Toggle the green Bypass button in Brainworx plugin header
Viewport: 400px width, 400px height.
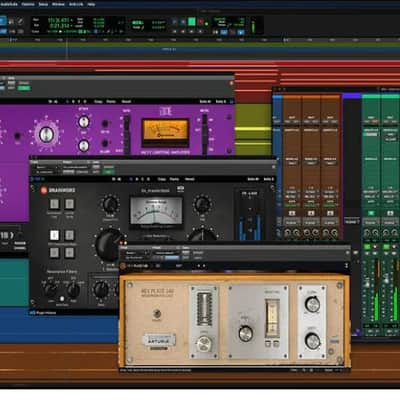click(108, 172)
